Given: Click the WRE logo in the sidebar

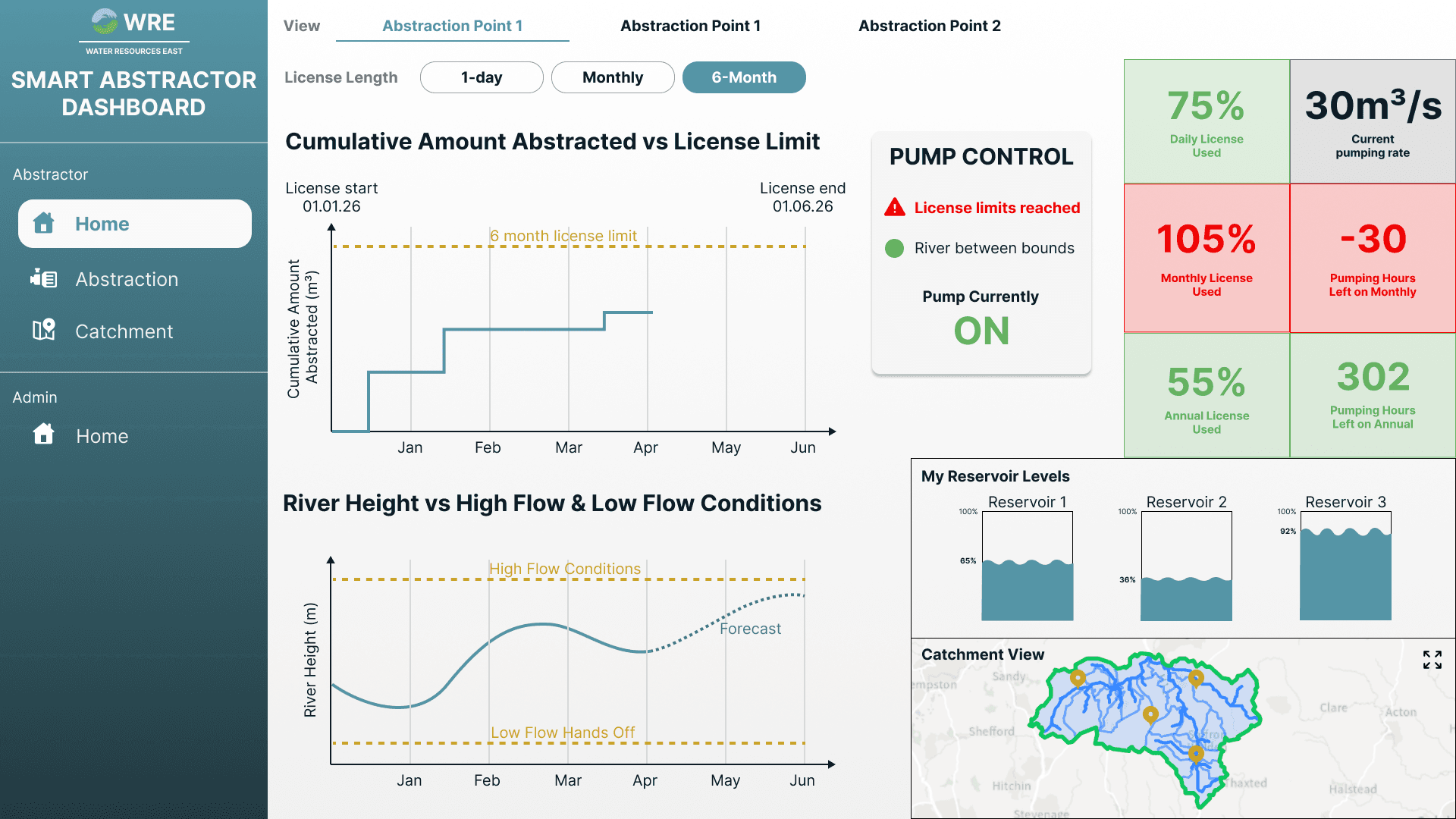Looking at the screenshot, I should point(133,23).
